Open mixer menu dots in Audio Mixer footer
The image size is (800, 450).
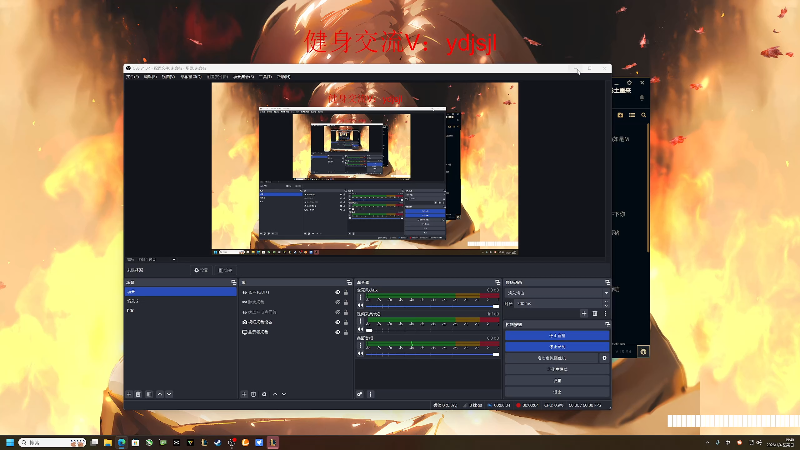(371, 394)
